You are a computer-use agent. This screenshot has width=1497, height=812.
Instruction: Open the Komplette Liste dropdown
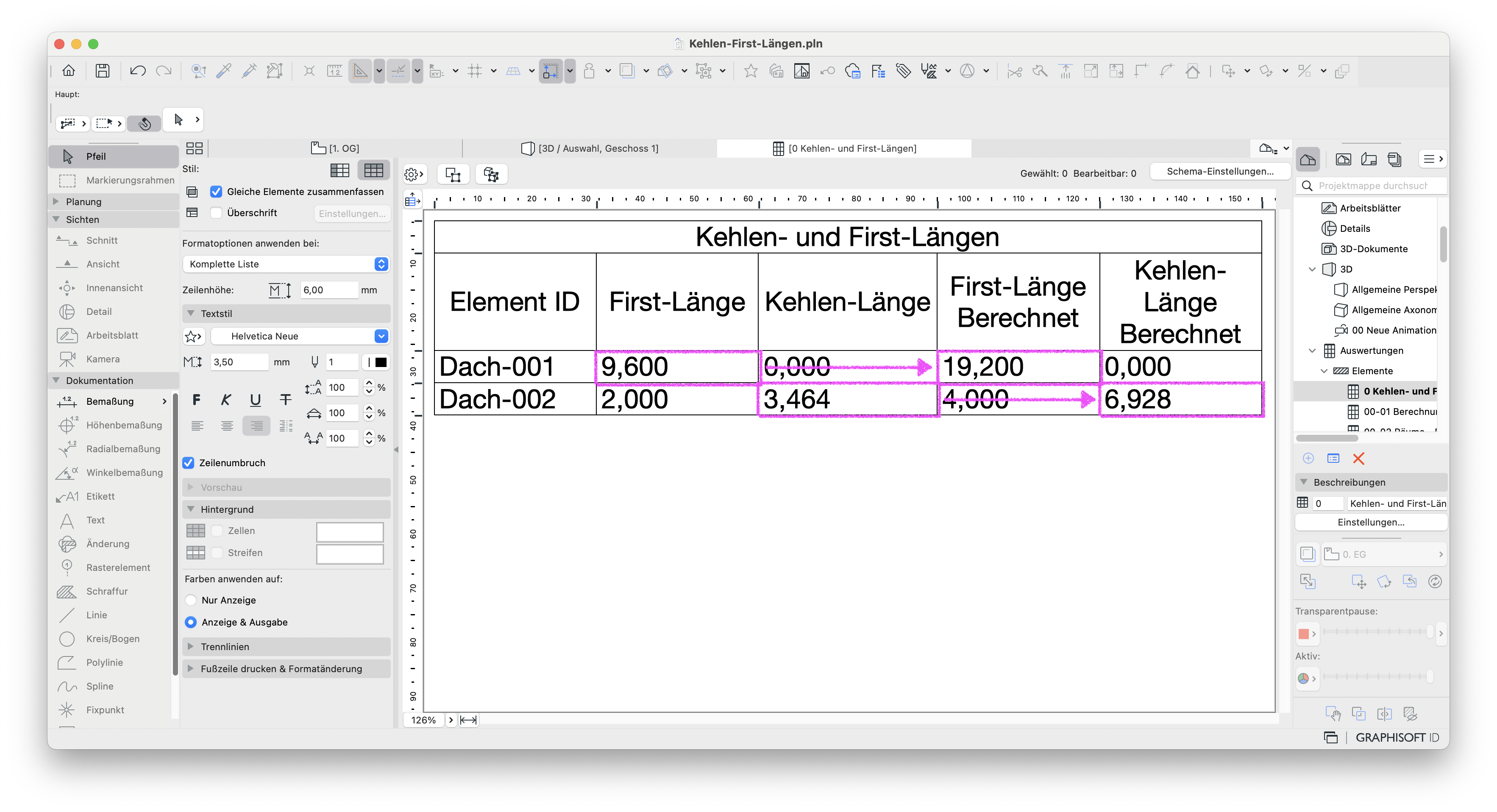pyautogui.click(x=285, y=264)
